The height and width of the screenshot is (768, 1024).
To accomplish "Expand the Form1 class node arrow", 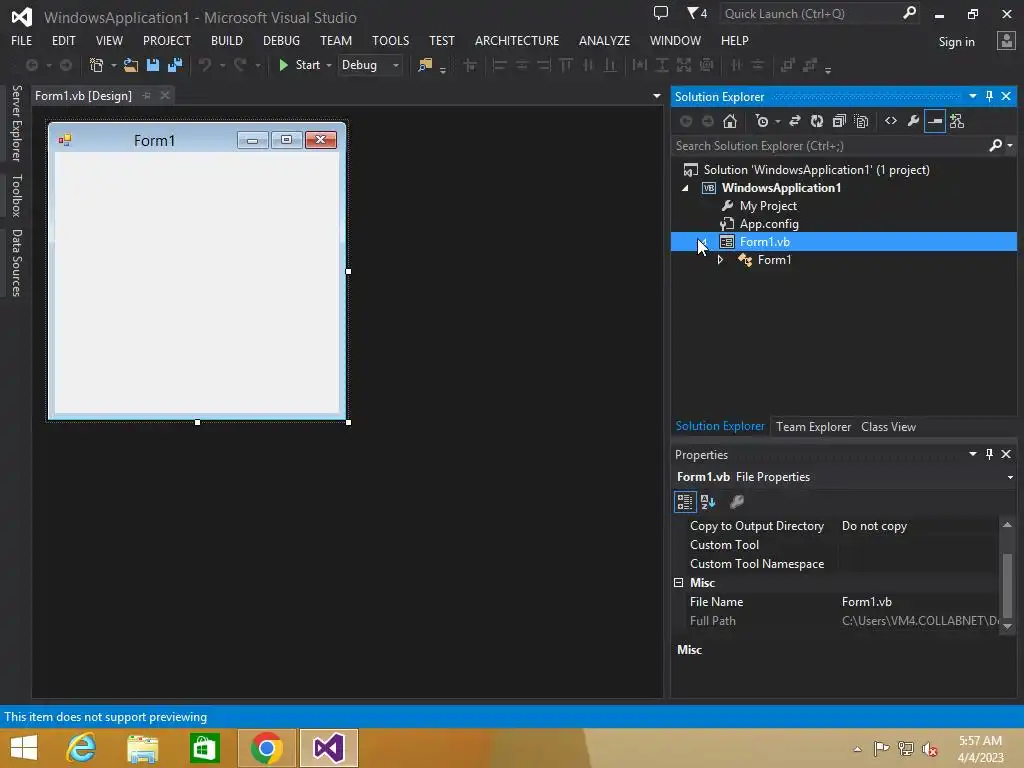I will point(720,260).
